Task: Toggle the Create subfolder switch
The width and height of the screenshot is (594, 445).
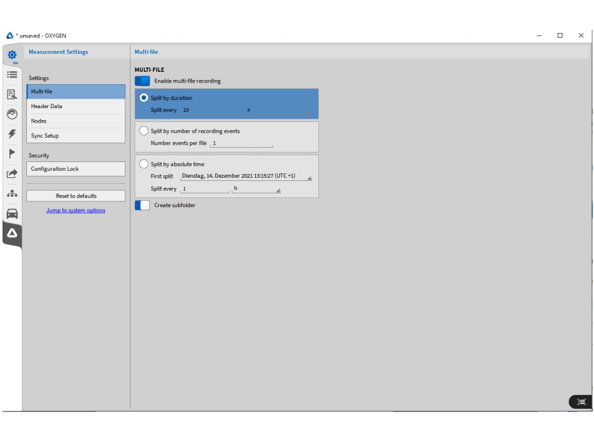Action: tap(142, 205)
